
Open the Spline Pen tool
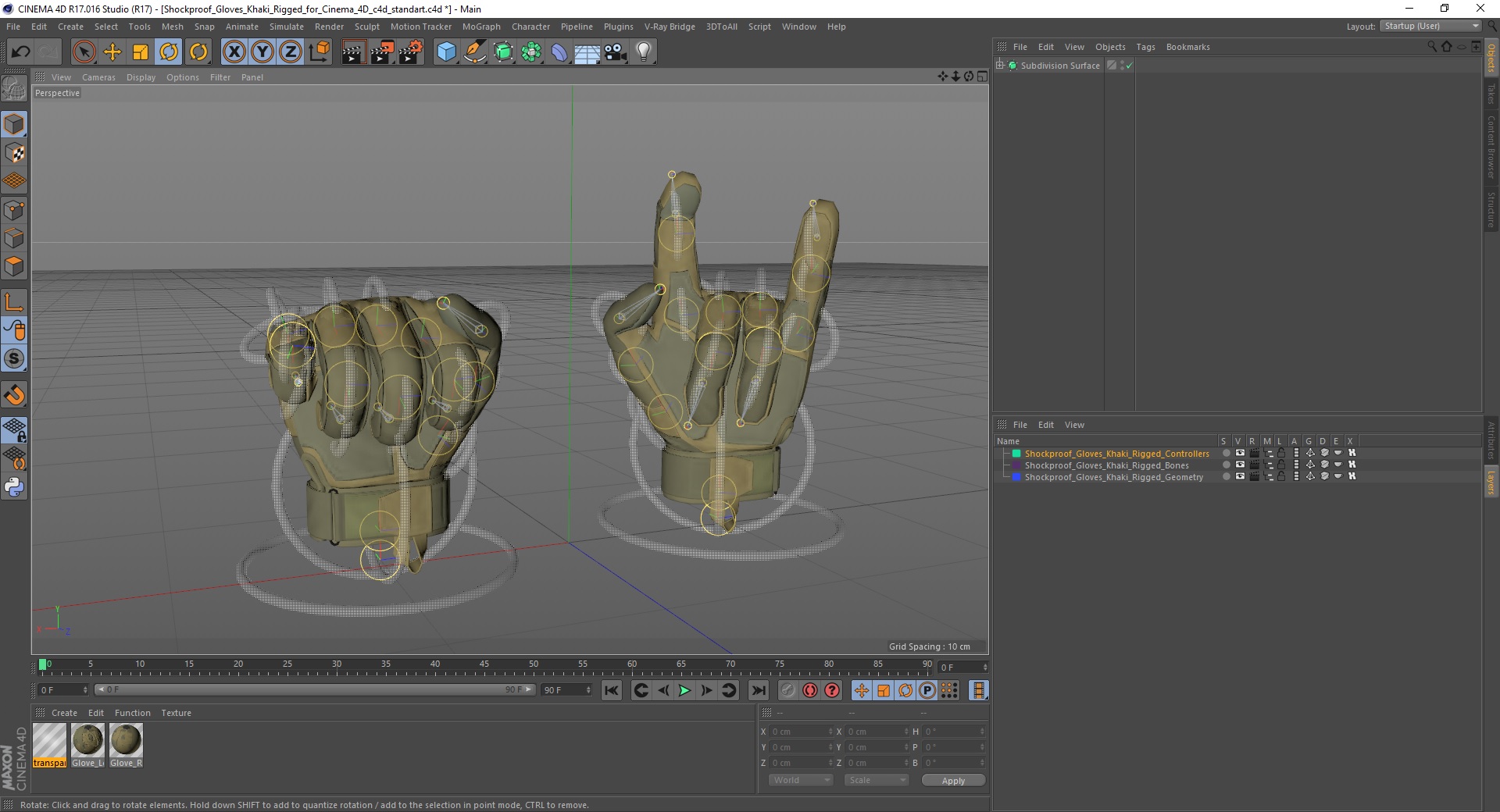(x=474, y=52)
